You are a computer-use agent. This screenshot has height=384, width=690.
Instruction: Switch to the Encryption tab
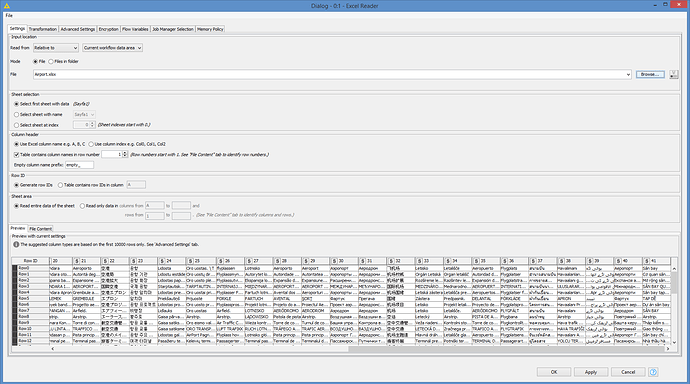tap(108, 29)
